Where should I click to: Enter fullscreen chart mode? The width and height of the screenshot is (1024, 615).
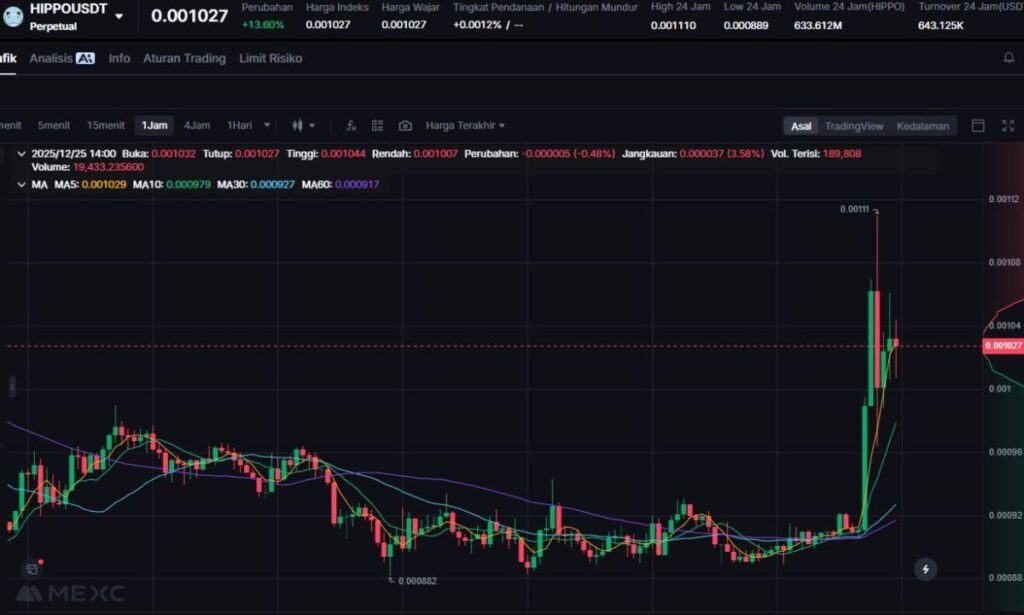click(x=1007, y=126)
